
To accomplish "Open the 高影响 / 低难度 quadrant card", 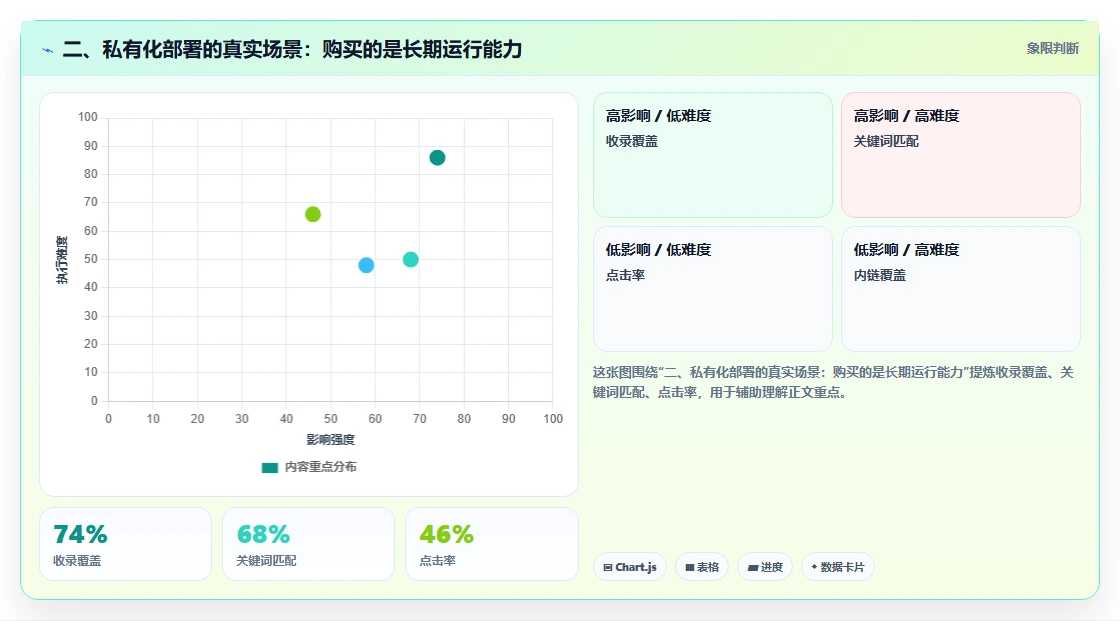I will (x=713, y=155).
